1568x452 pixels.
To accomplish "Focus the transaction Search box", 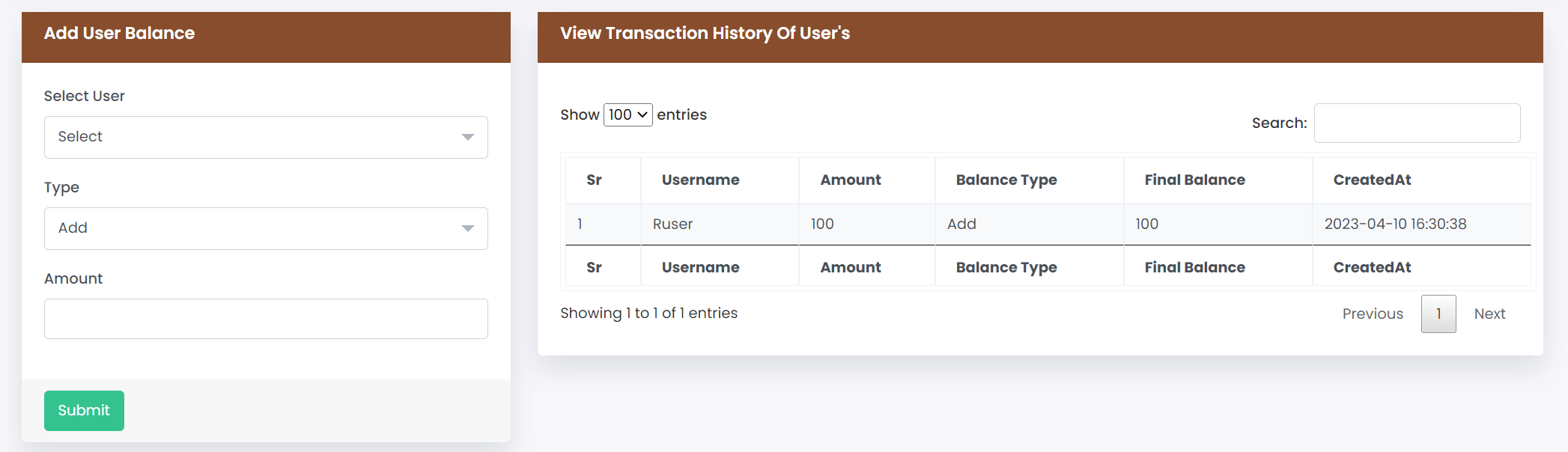I will pyautogui.click(x=1417, y=123).
